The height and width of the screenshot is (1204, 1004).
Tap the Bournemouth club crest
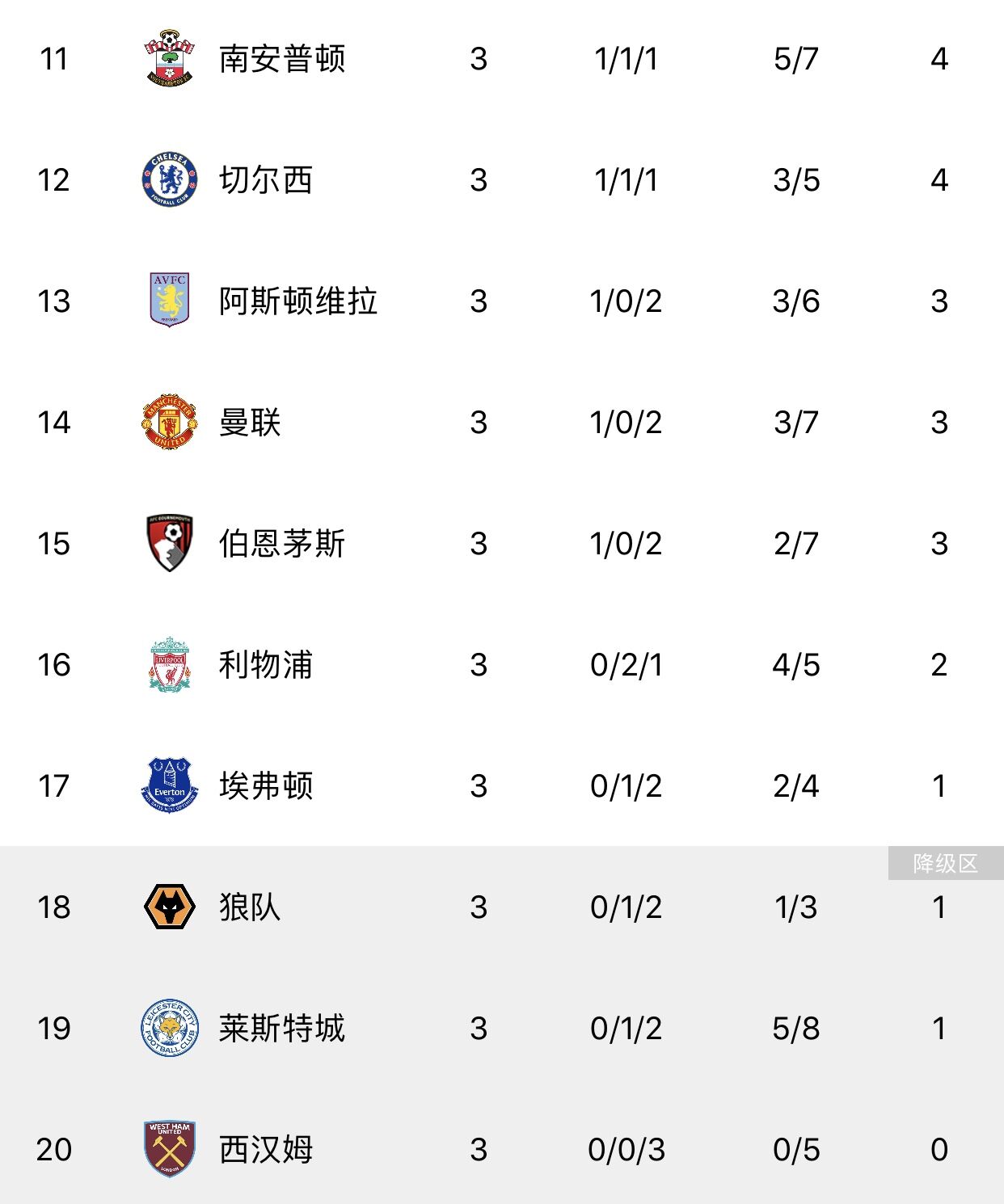pos(169,543)
